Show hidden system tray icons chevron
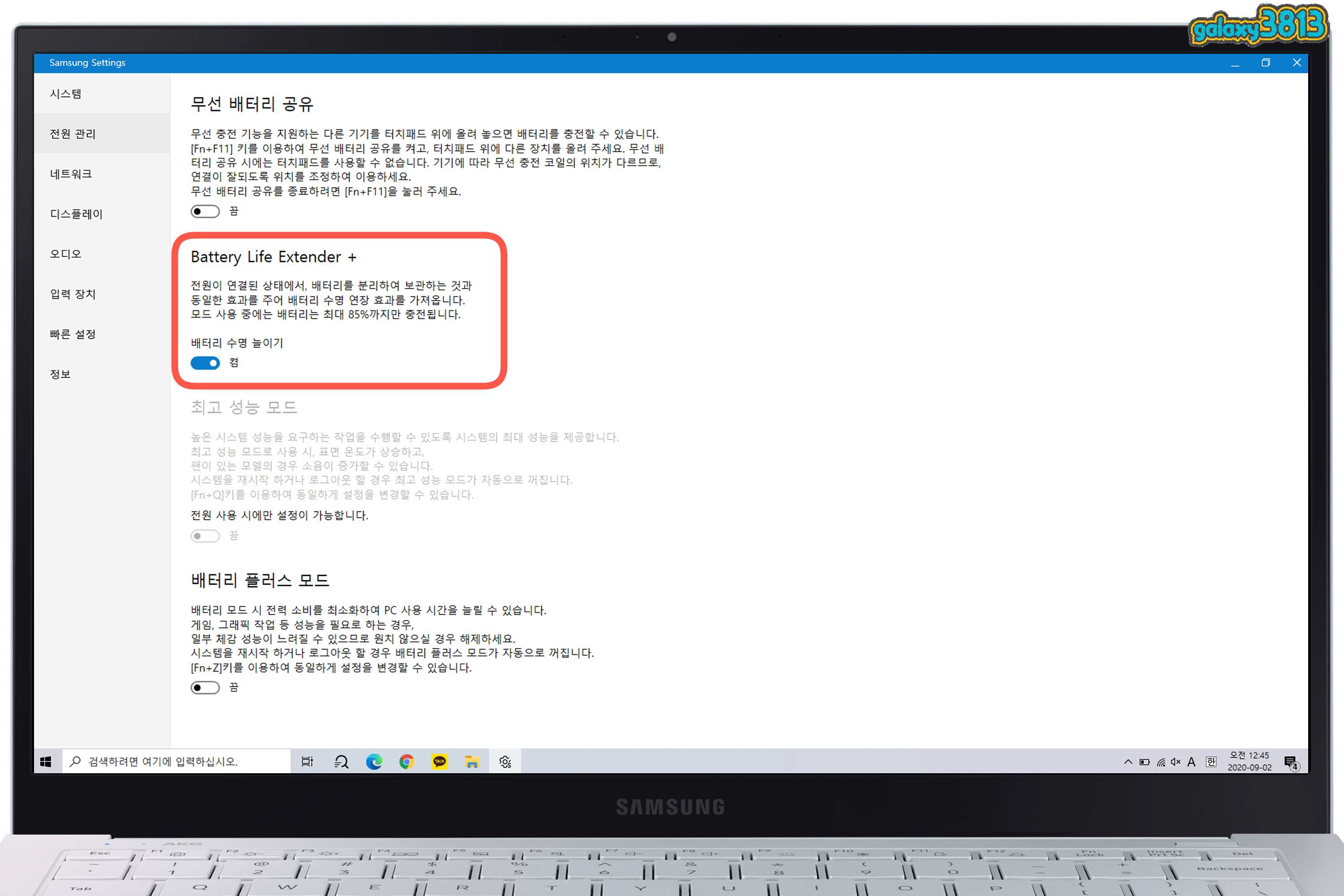Screen dimensions: 1344x896 click(x=1128, y=762)
